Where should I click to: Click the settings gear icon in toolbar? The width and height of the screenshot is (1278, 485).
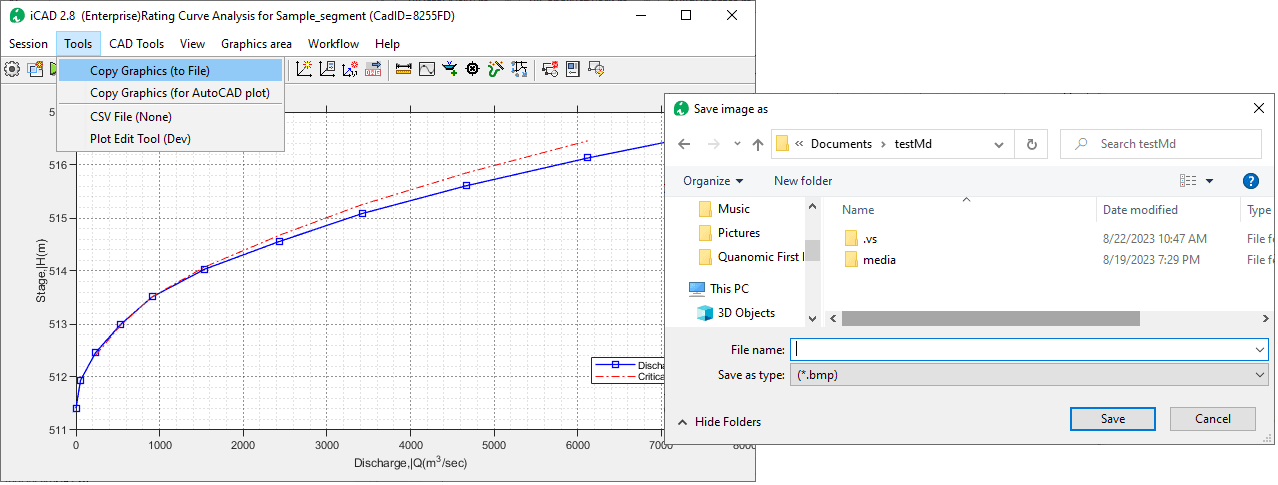tap(12, 69)
